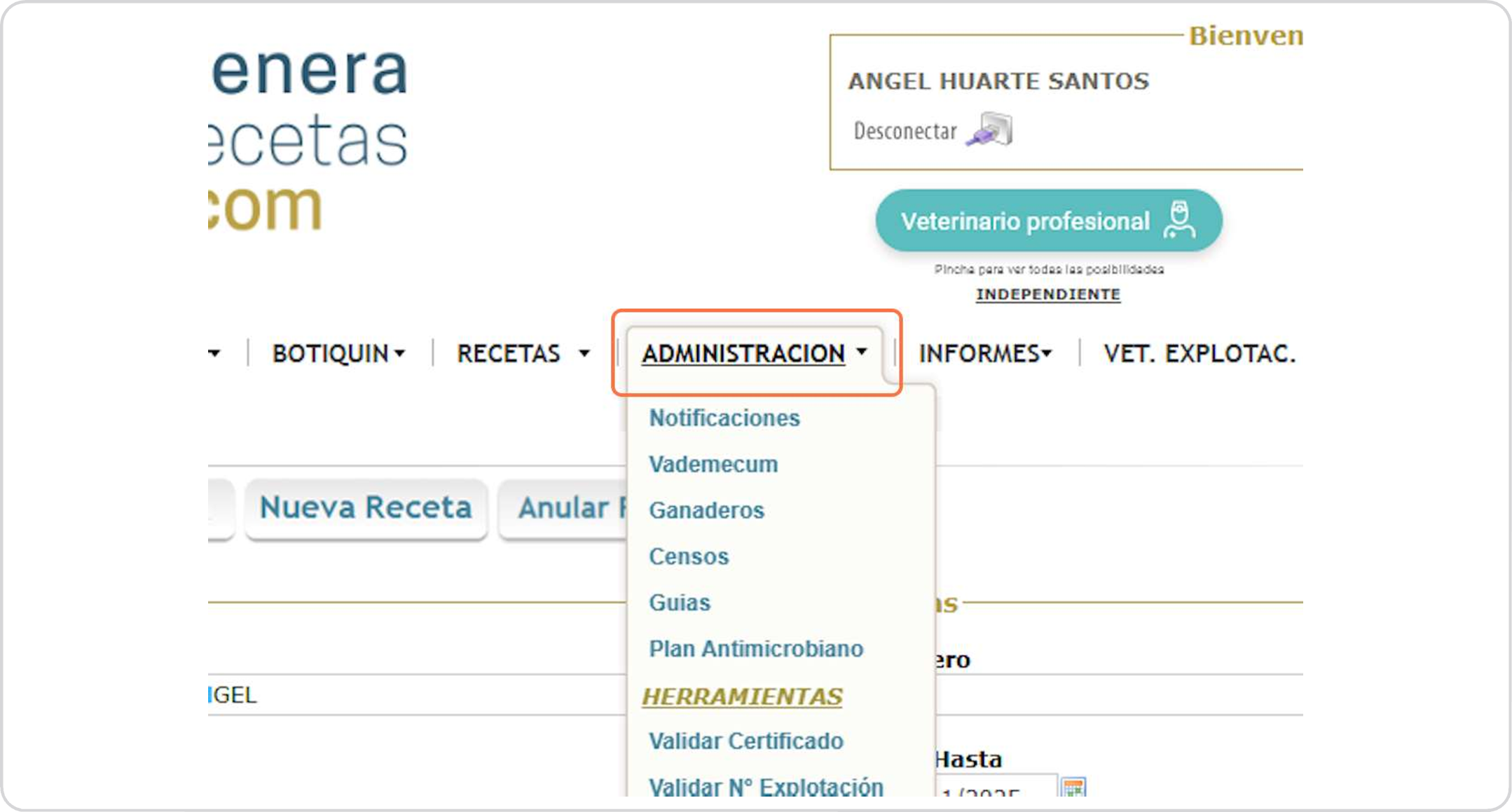Open the calendar picker beside the Hasta field
The image size is (1512, 812).
[x=1073, y=787]
